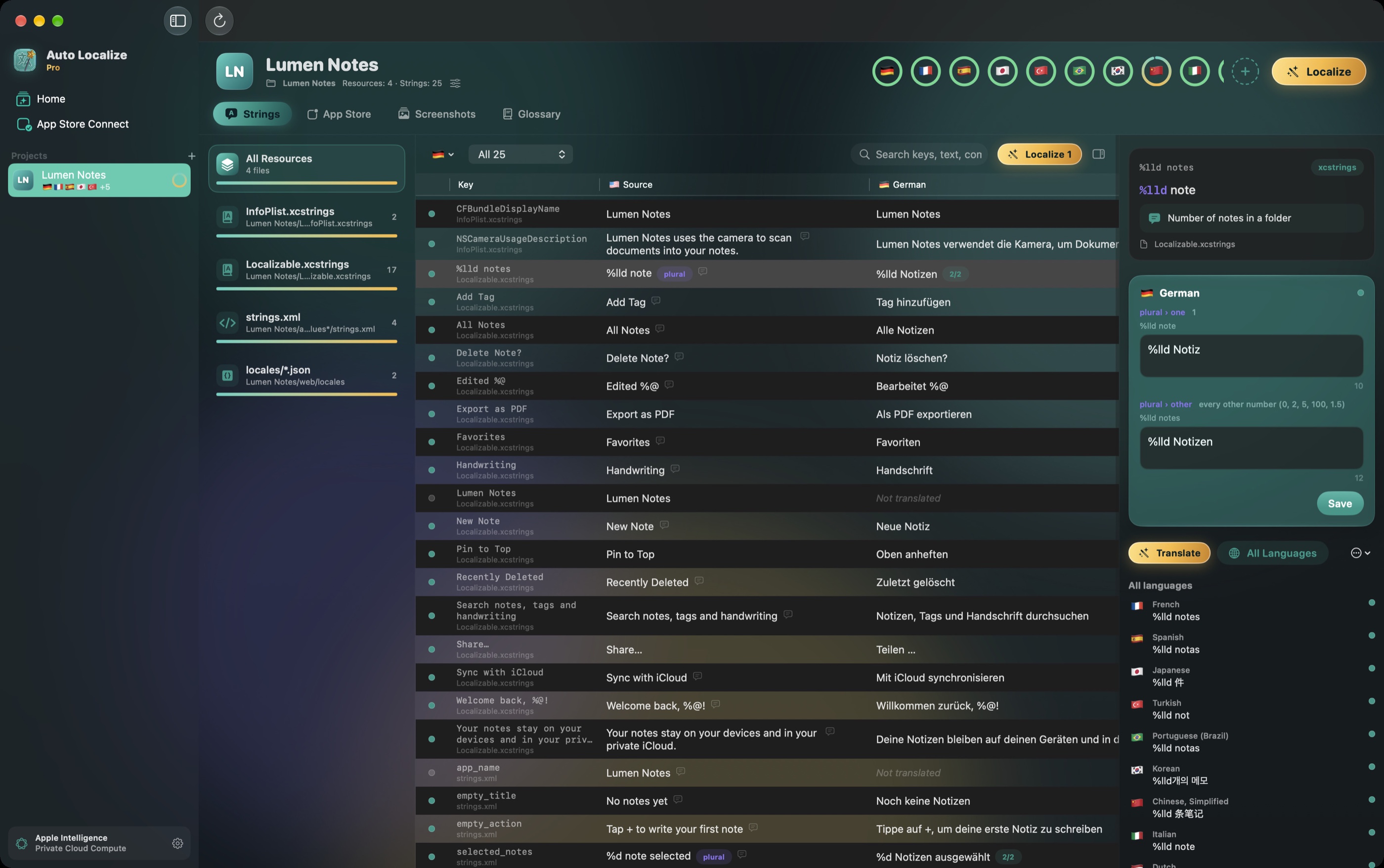Viewport: 1384px width, 868px height.
Task: Select the Japanese flag language circle
Action: (x=1002, y=71)
